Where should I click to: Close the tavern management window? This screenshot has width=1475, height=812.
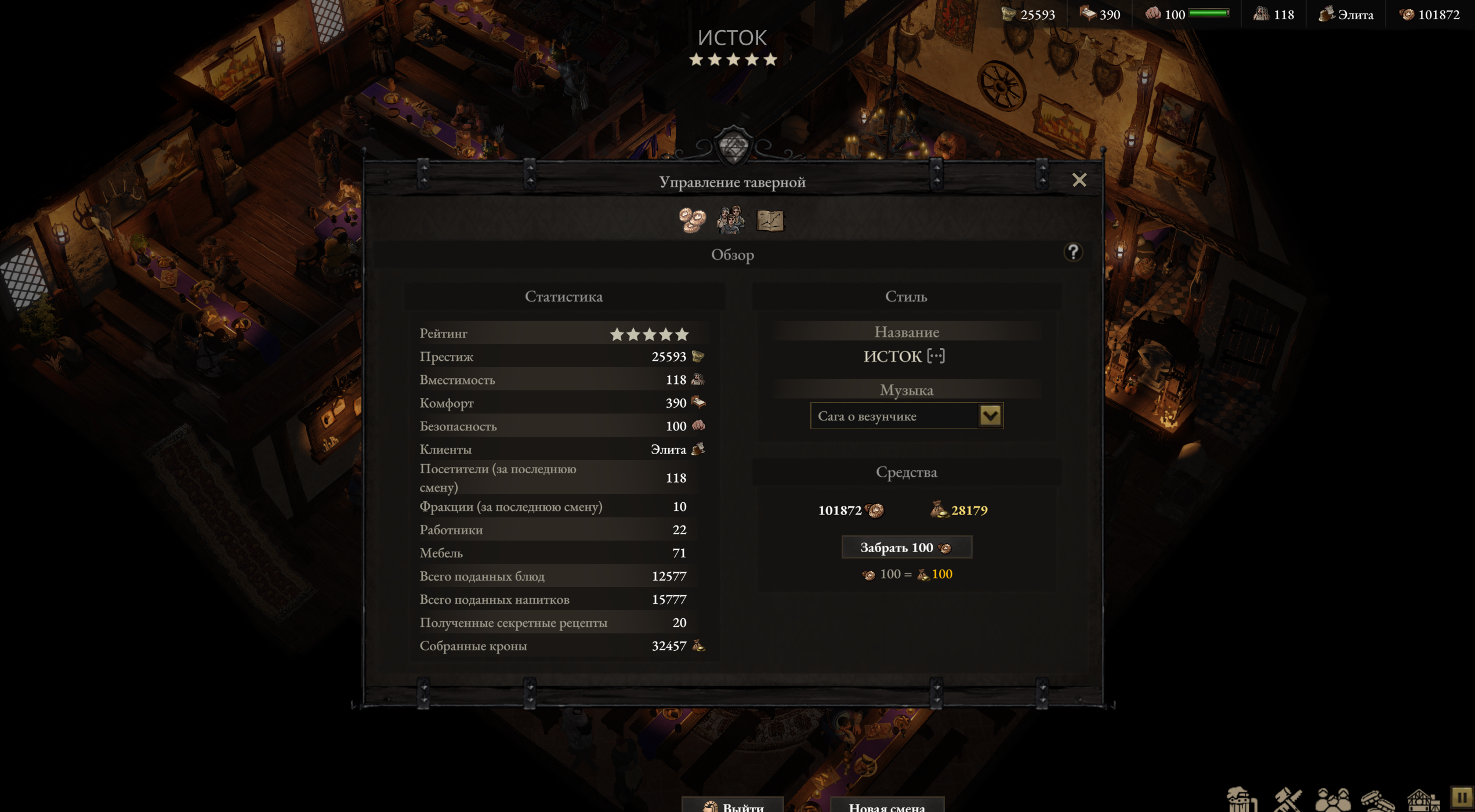click(x=1079, y=180)
